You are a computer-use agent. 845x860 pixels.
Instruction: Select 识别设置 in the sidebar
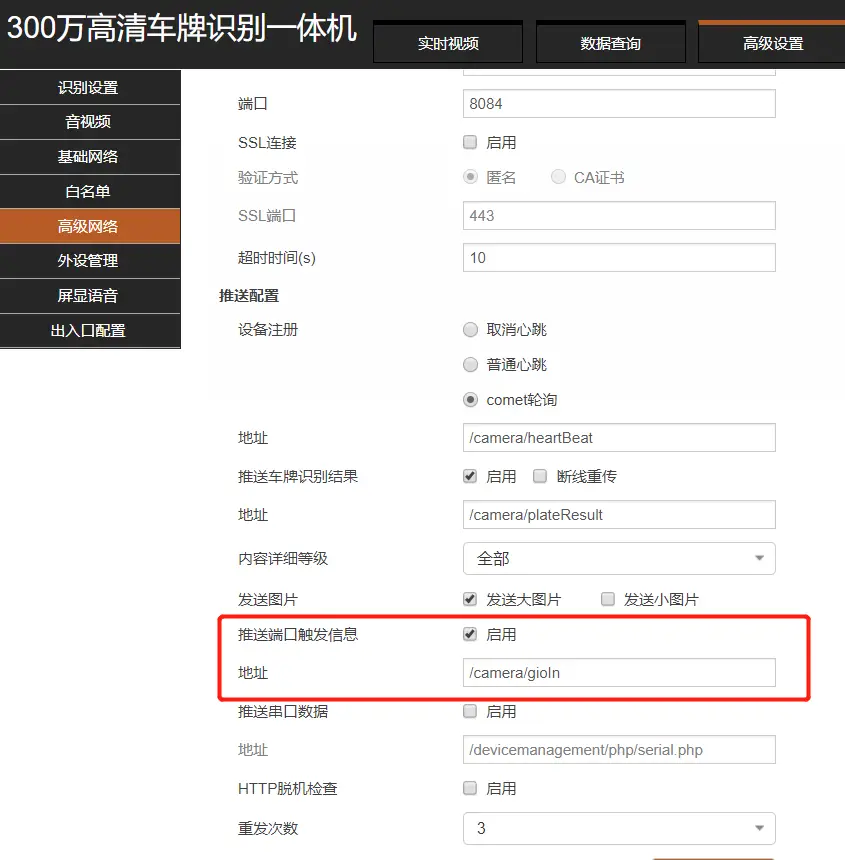89,88
